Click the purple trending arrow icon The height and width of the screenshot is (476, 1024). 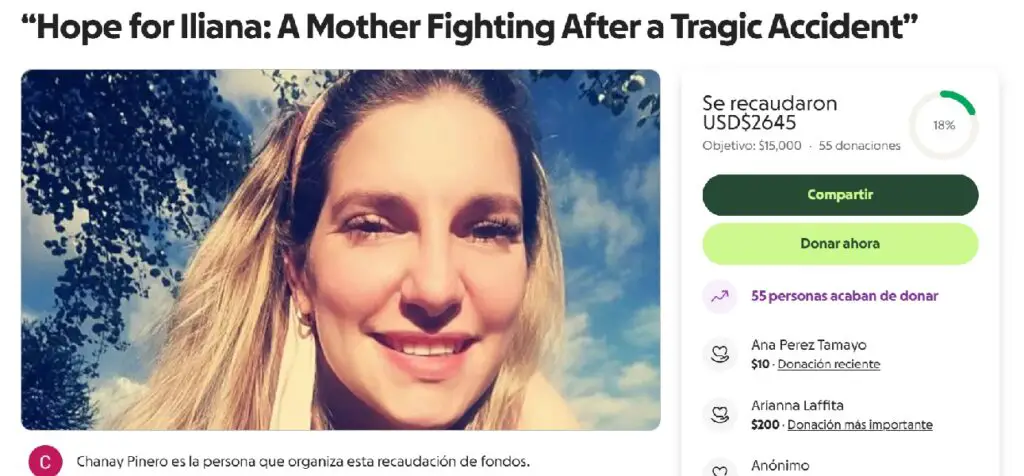coord(720,296)
